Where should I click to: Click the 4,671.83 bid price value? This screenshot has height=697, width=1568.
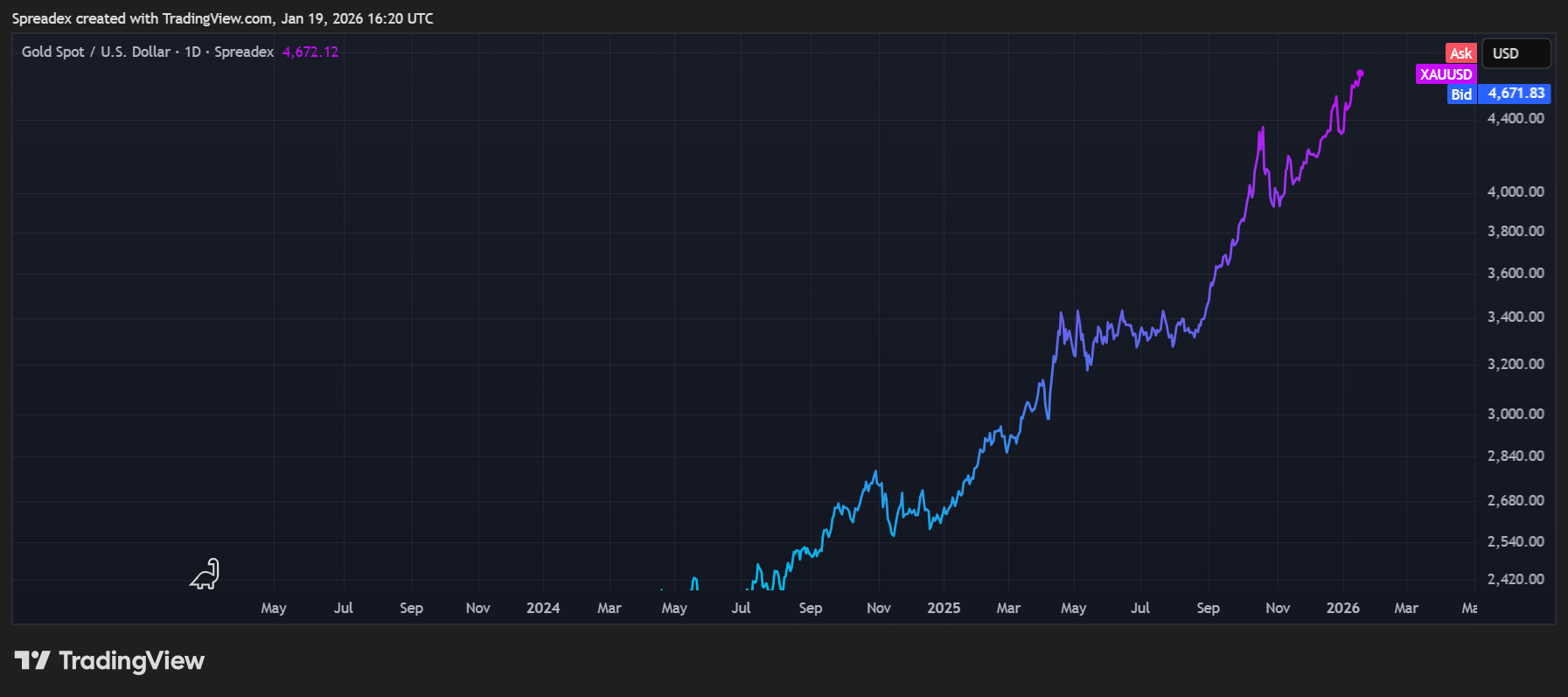tap(1516, 94)
